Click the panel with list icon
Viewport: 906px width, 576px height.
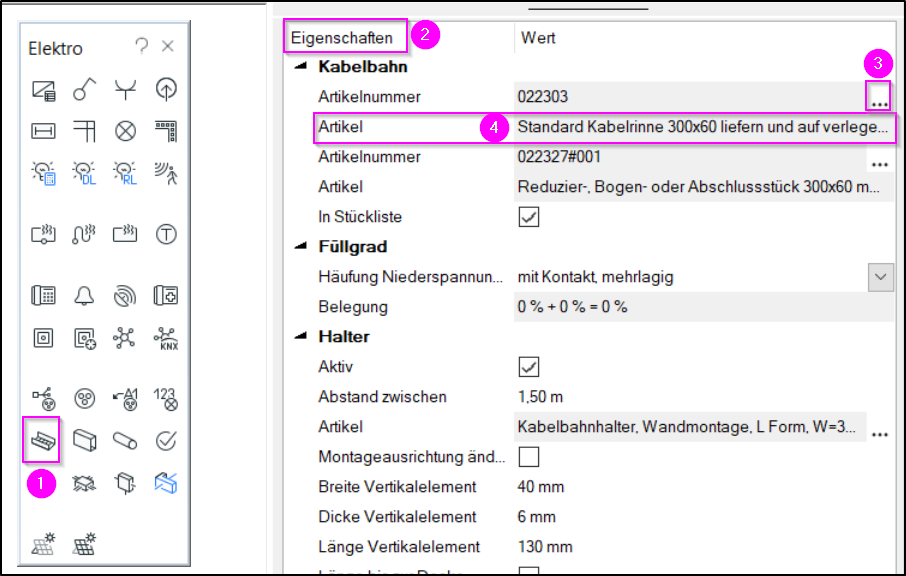[x=43, y=91]
